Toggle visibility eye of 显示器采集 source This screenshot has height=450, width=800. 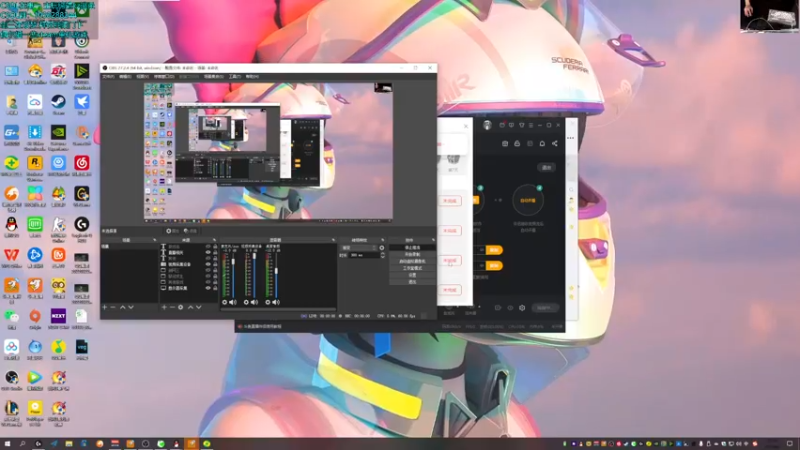[208, 288]
